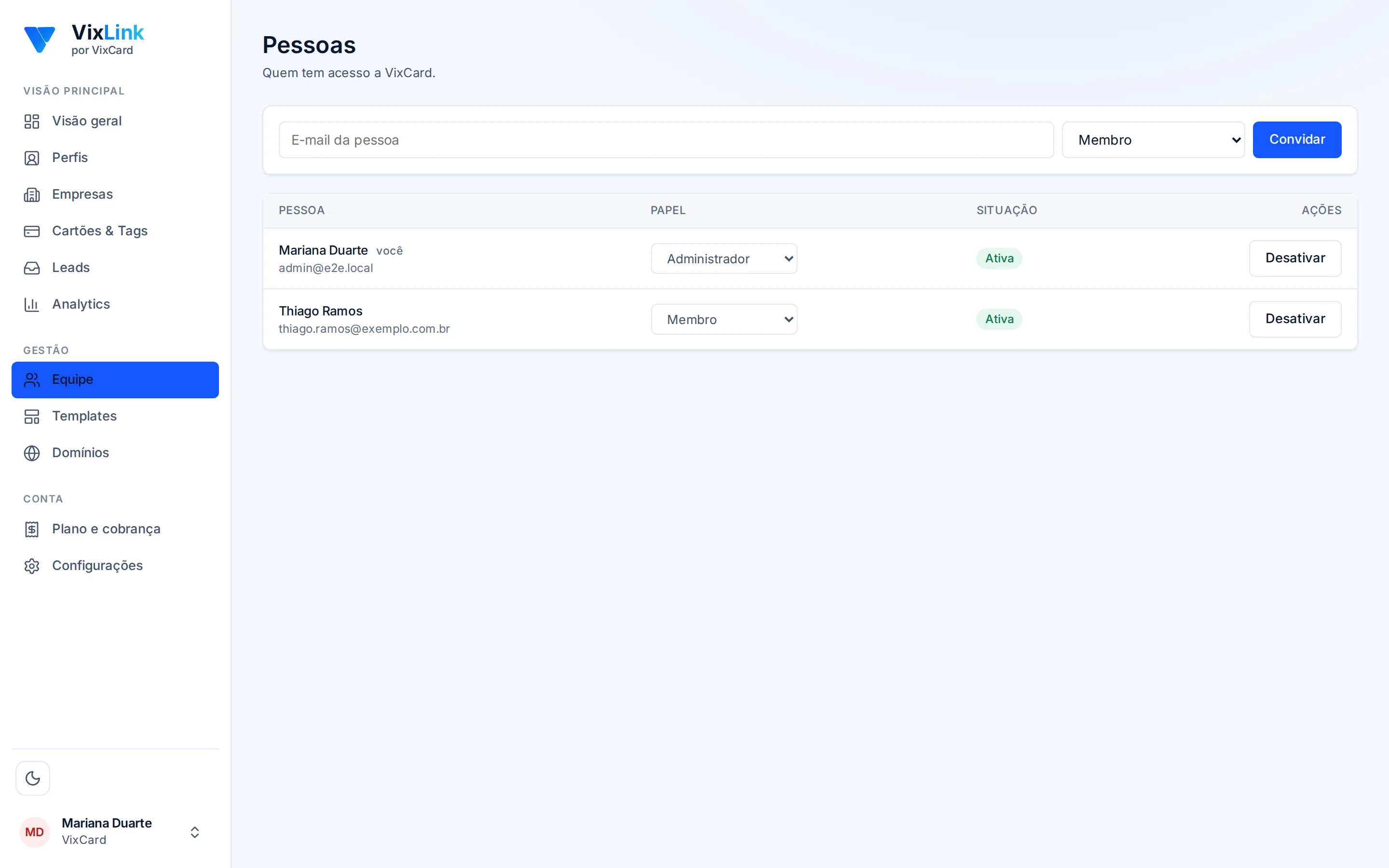This screenshot has width=1389, height=868.
Task: Click the email thiago.ramos@exemplo.com.br
Action: pos(365,329)
